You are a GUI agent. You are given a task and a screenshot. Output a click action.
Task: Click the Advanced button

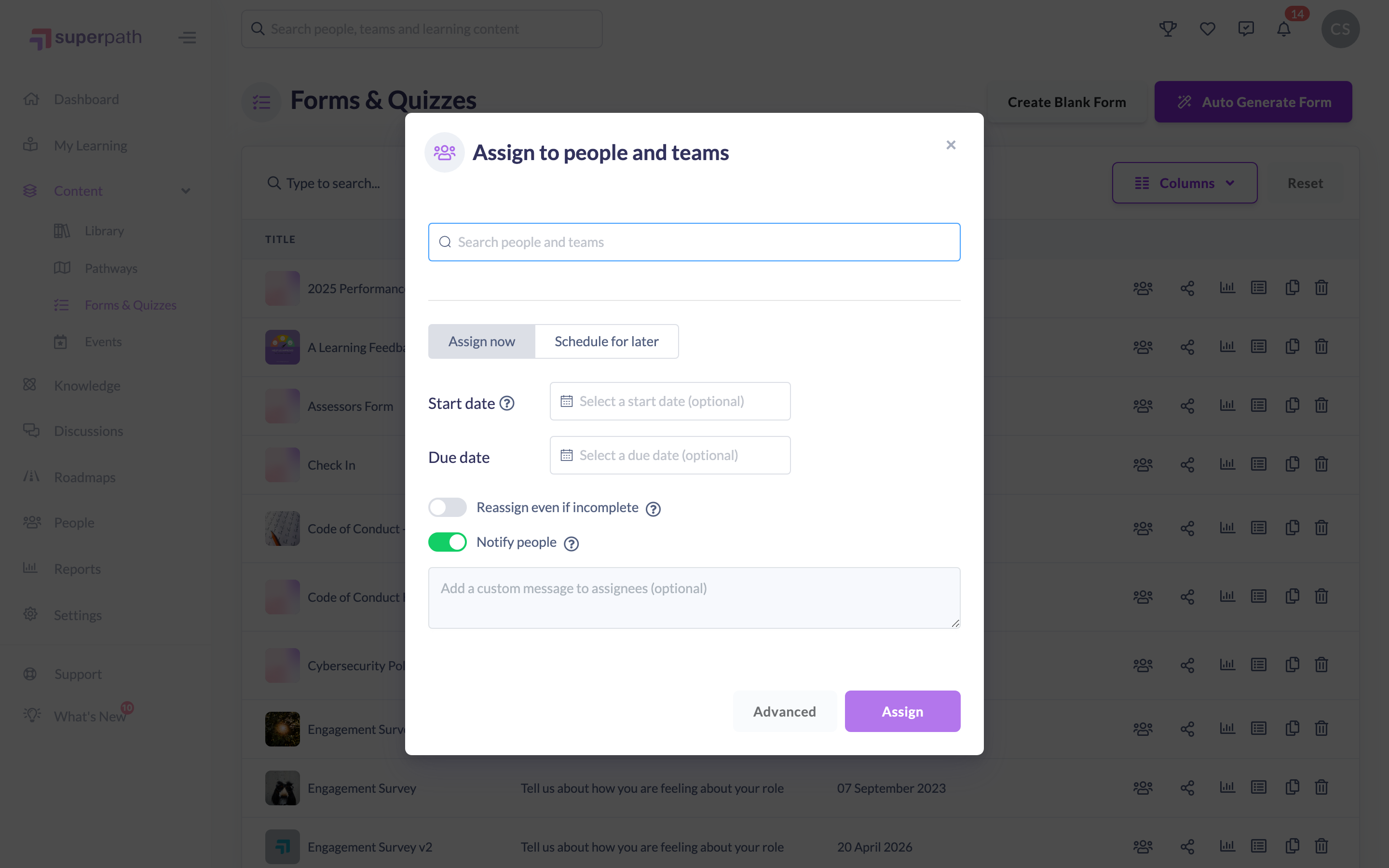(784, 711)
